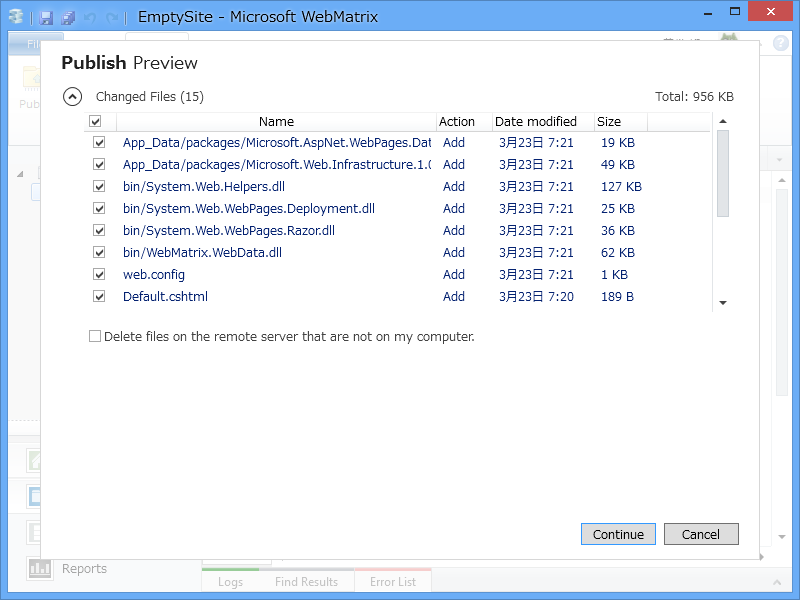Uncheck bin/WebMatrix.WebData.dll checkbox

[99, 252]
